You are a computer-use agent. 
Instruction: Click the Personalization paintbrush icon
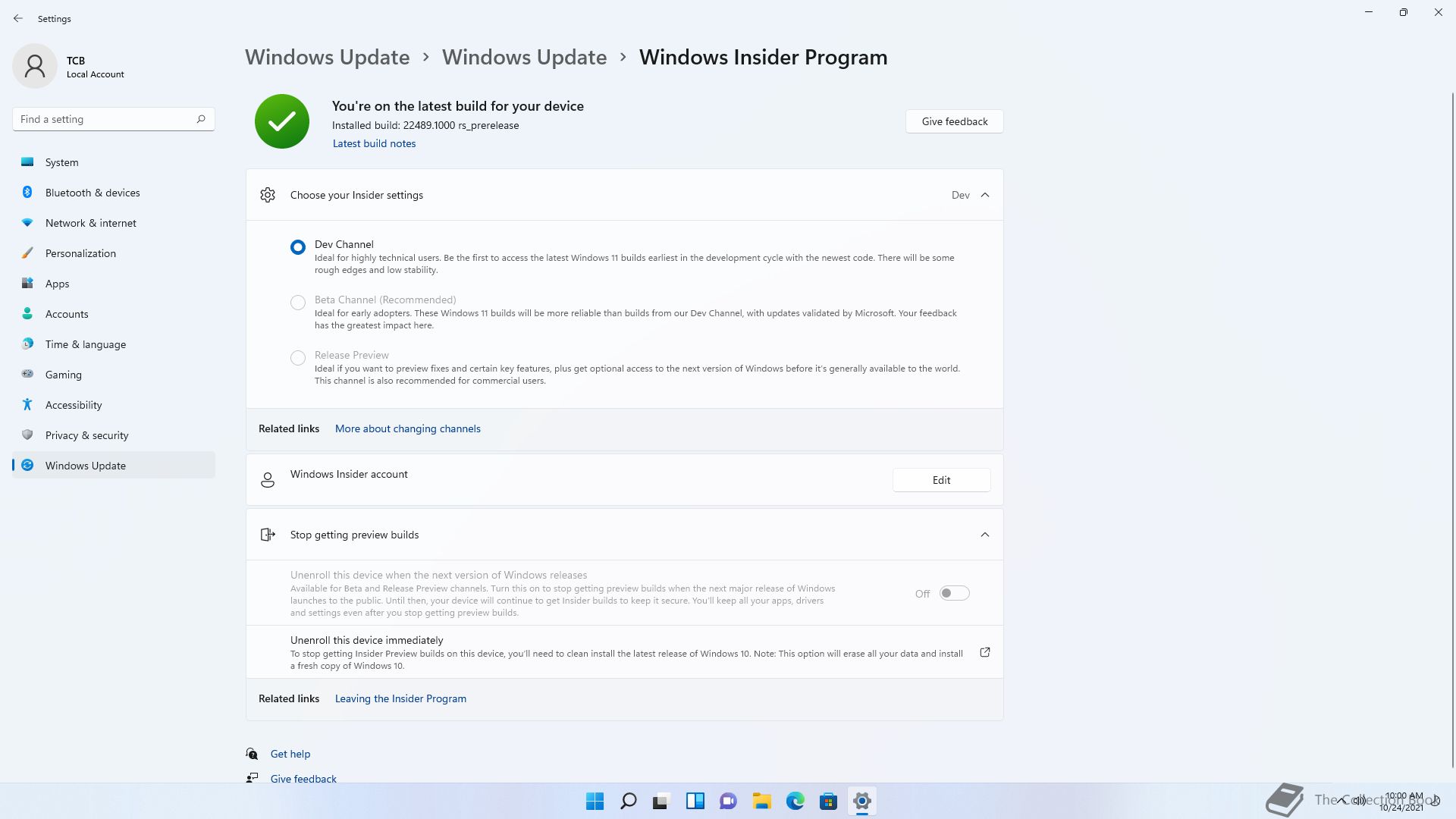coord(27,253)
